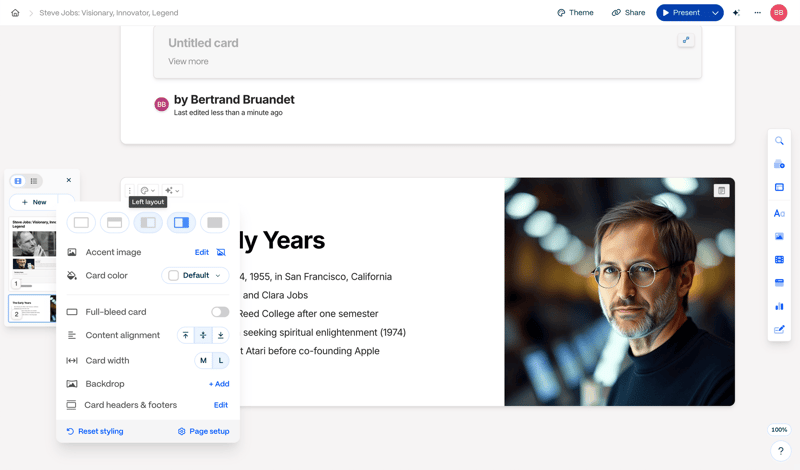Select the Left layout option
The image size is (800, 470).
(148, 223)
